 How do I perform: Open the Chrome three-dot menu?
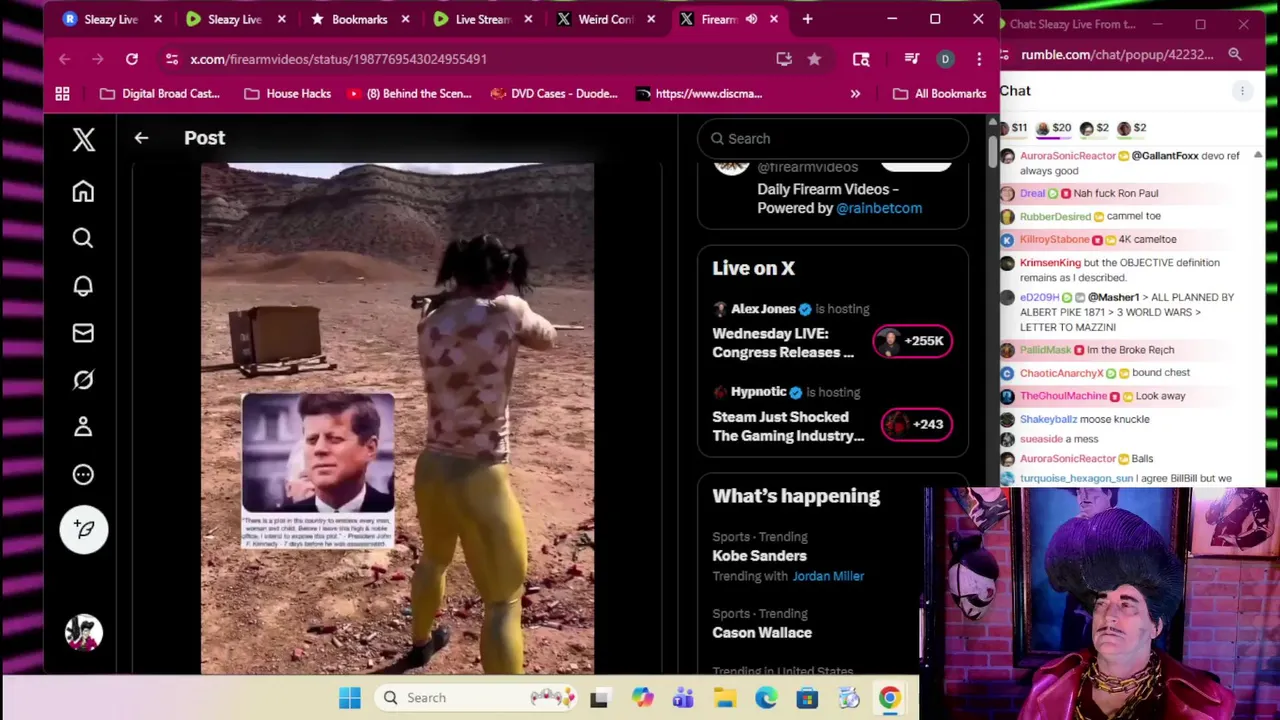point(979,59)
